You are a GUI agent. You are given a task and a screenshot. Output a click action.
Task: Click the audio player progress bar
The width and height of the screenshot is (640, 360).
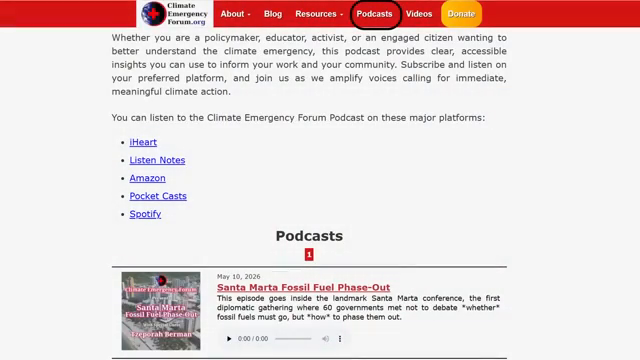pos(293,339)
